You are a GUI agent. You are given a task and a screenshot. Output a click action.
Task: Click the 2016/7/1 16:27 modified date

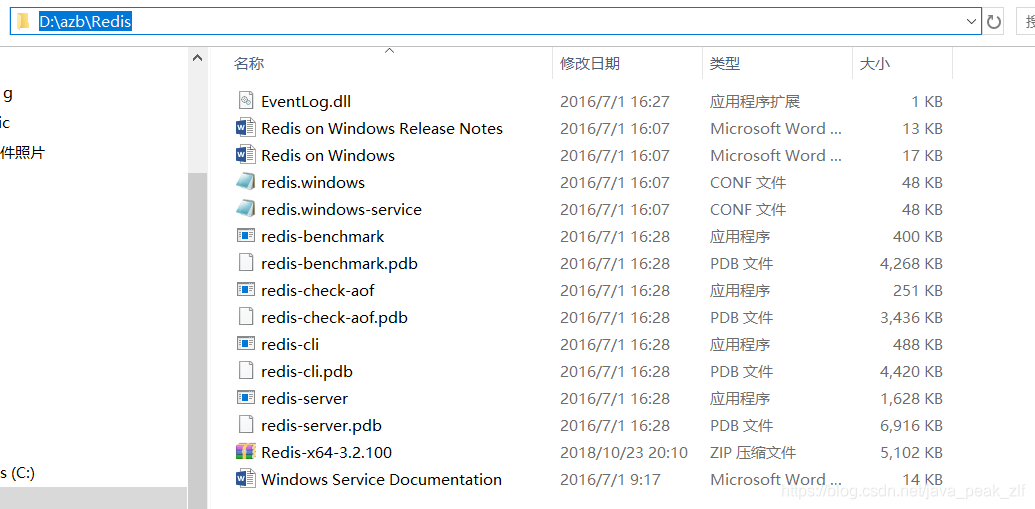(x=615, y=101)
